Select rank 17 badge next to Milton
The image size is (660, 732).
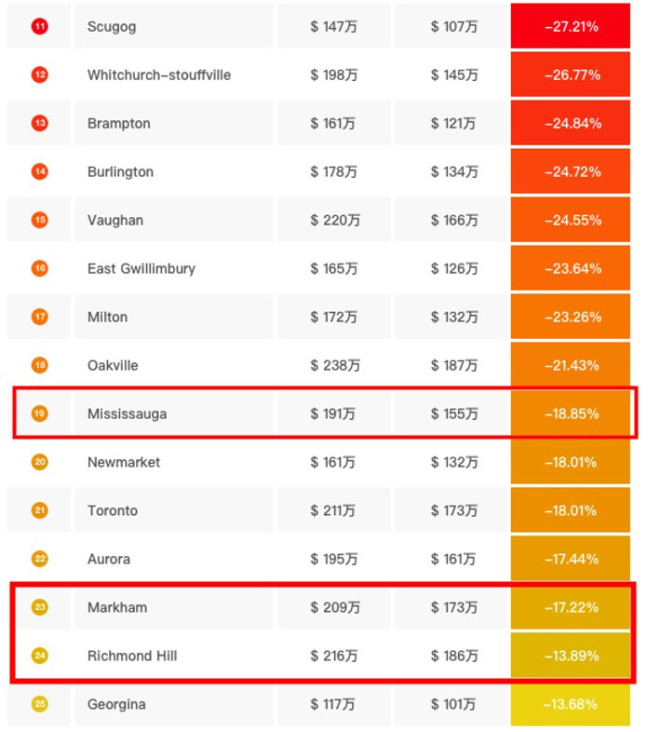coord(40,317)
